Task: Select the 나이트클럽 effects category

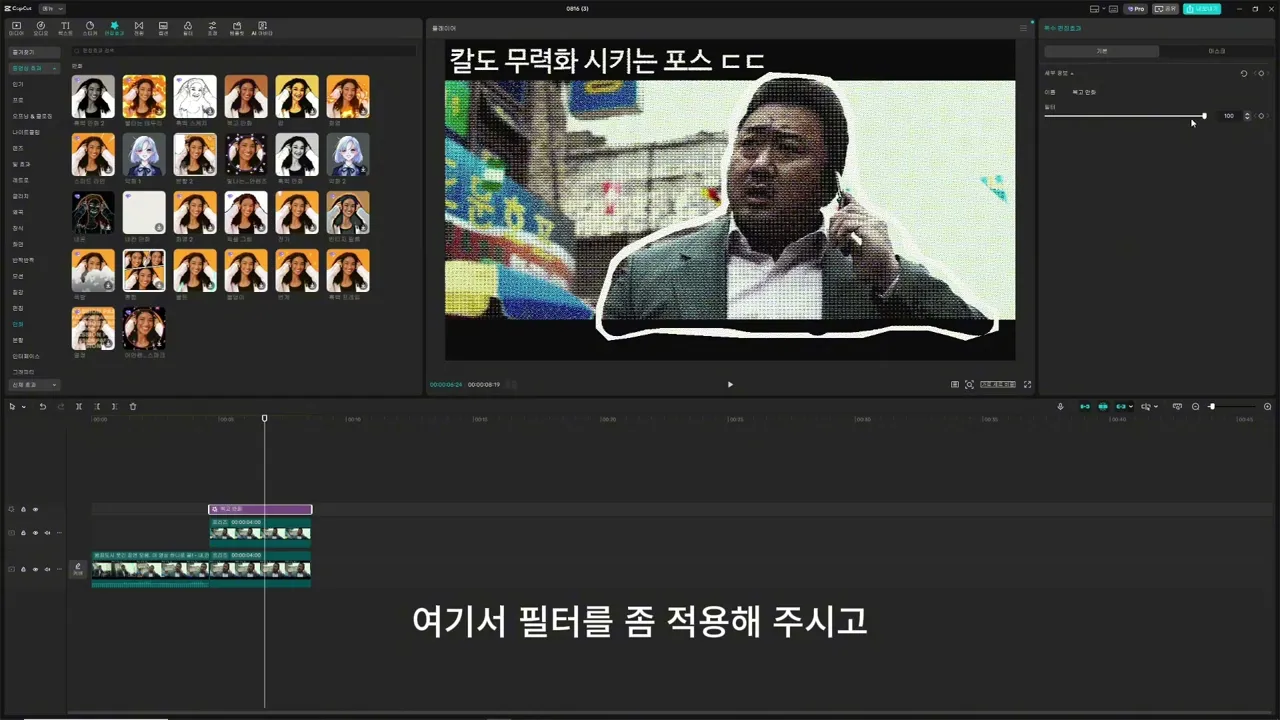Action: pyautogui.click(x=26, y=132)
